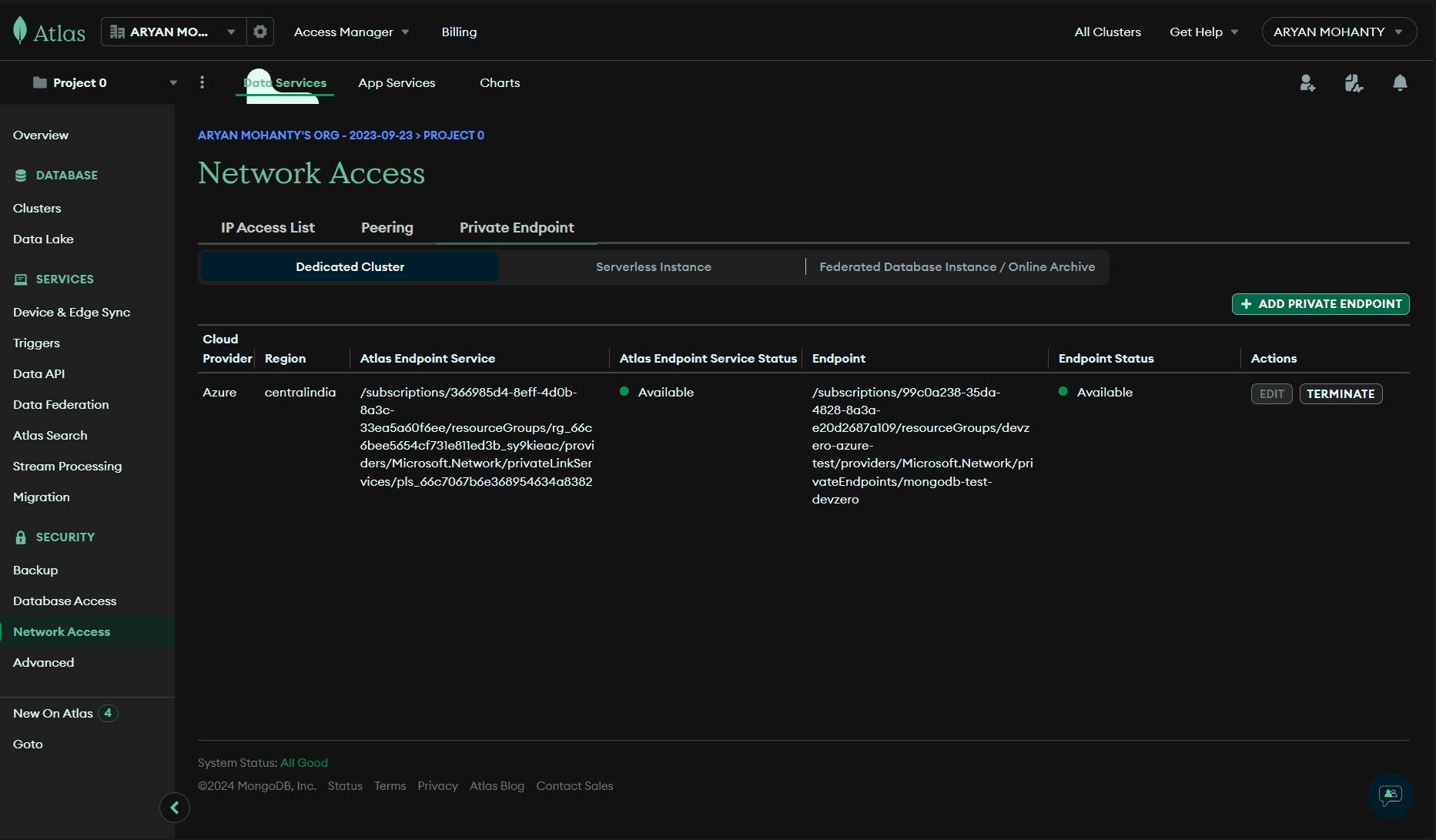Open Advanced security settings
Screen dimensions: 1436x840
43,662
